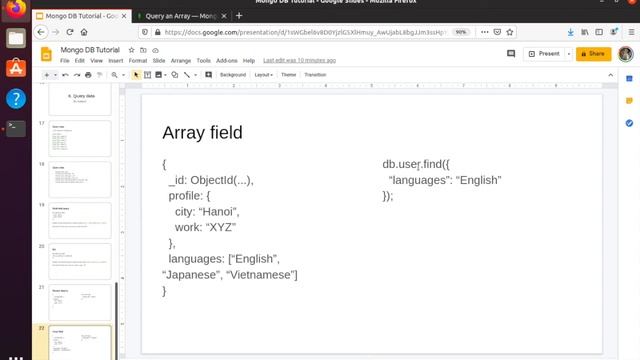Open the page actions three-dot menu
Viewport: 640px width, 360px height.
484,32
